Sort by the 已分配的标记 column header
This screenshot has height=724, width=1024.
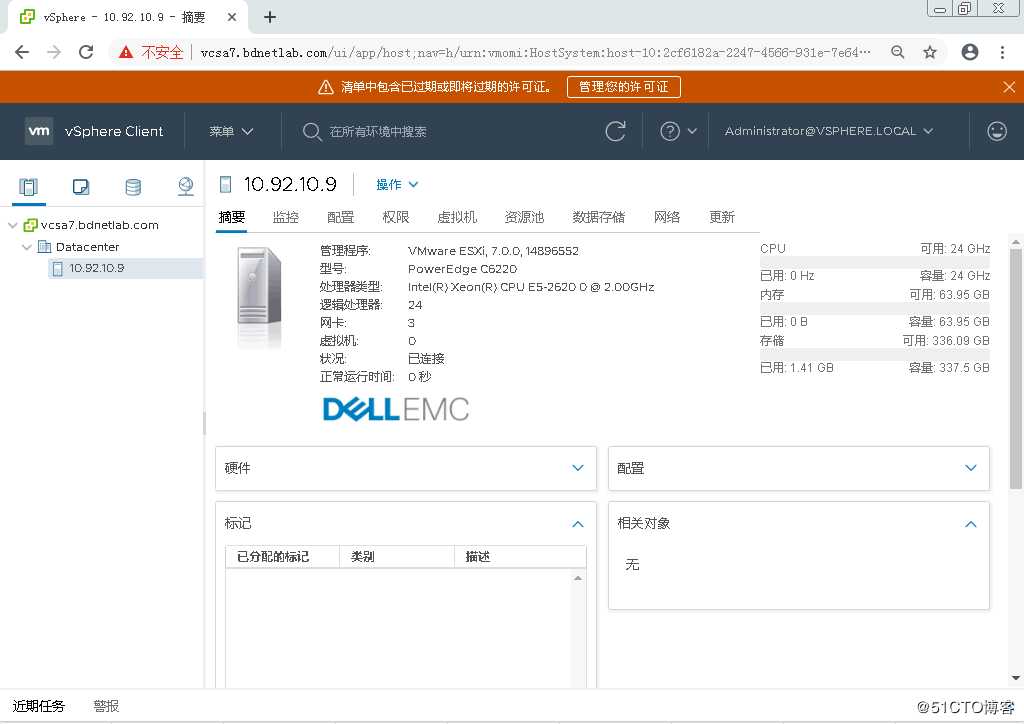(282, 557)
